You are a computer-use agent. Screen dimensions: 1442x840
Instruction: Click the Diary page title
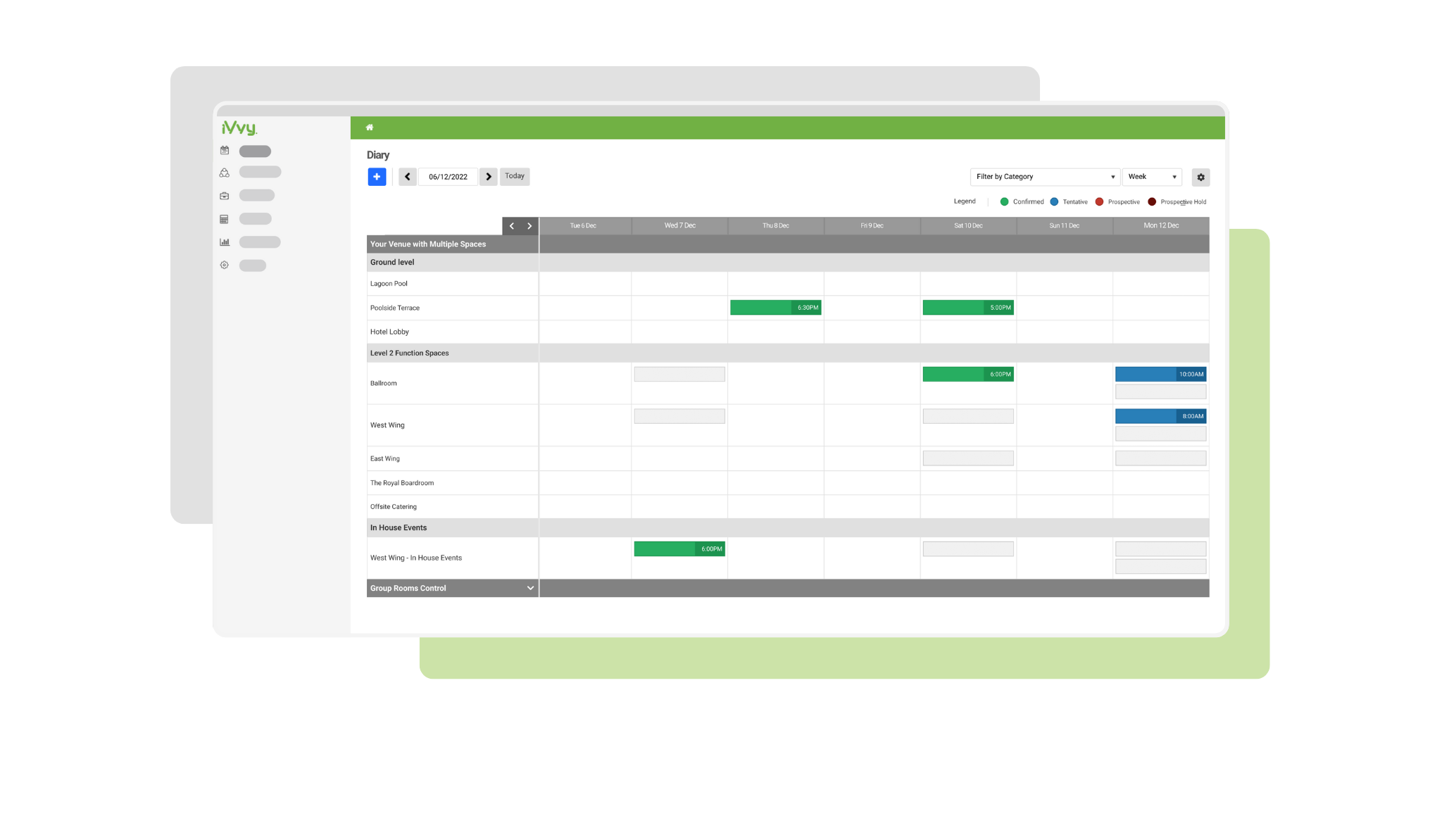[379, 154]
